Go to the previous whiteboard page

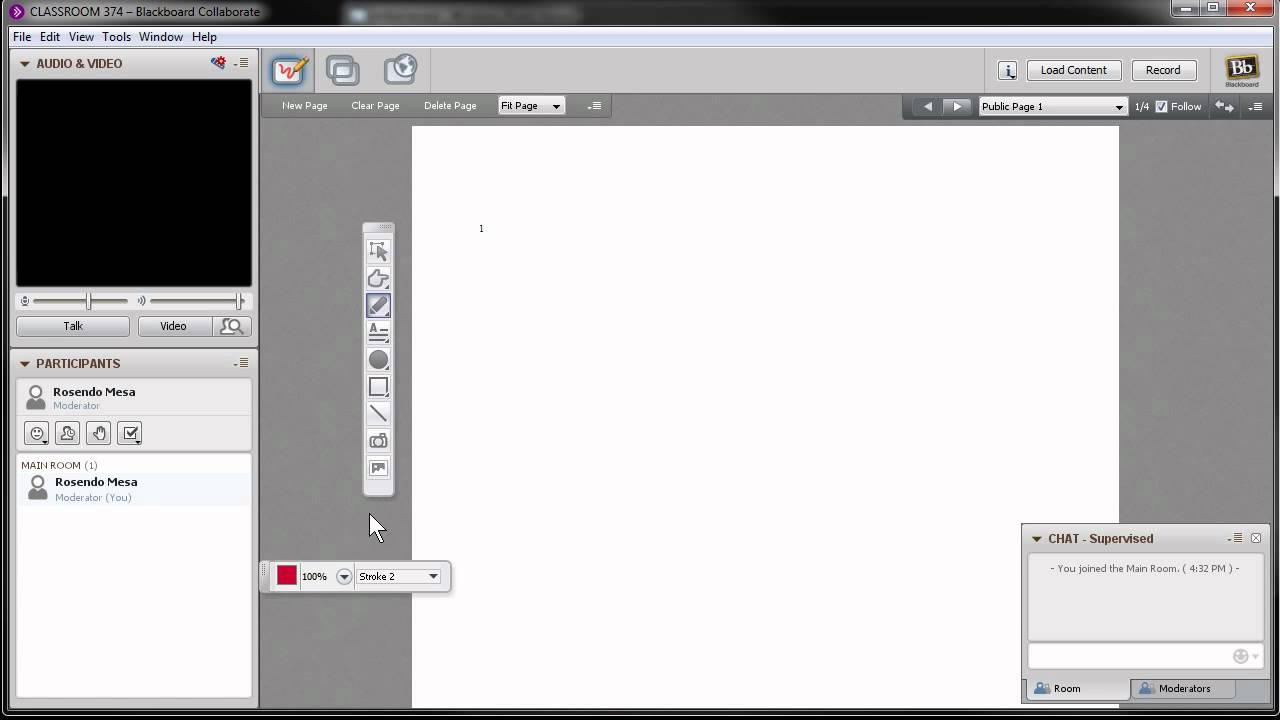(927, 106)
